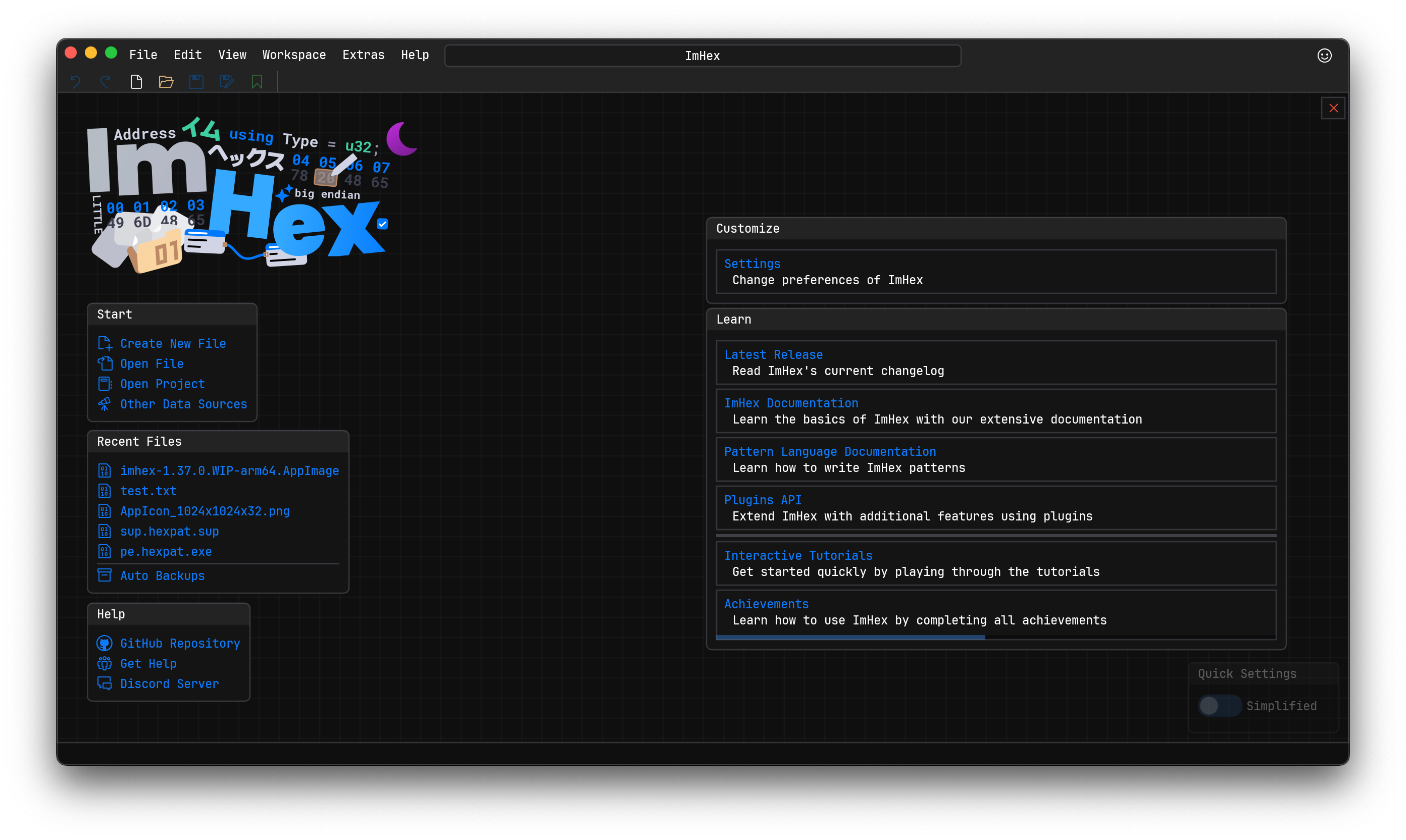The image size is (1406, 840).
Task: Close the welcome screen with red X
Action: [1333, 108]
